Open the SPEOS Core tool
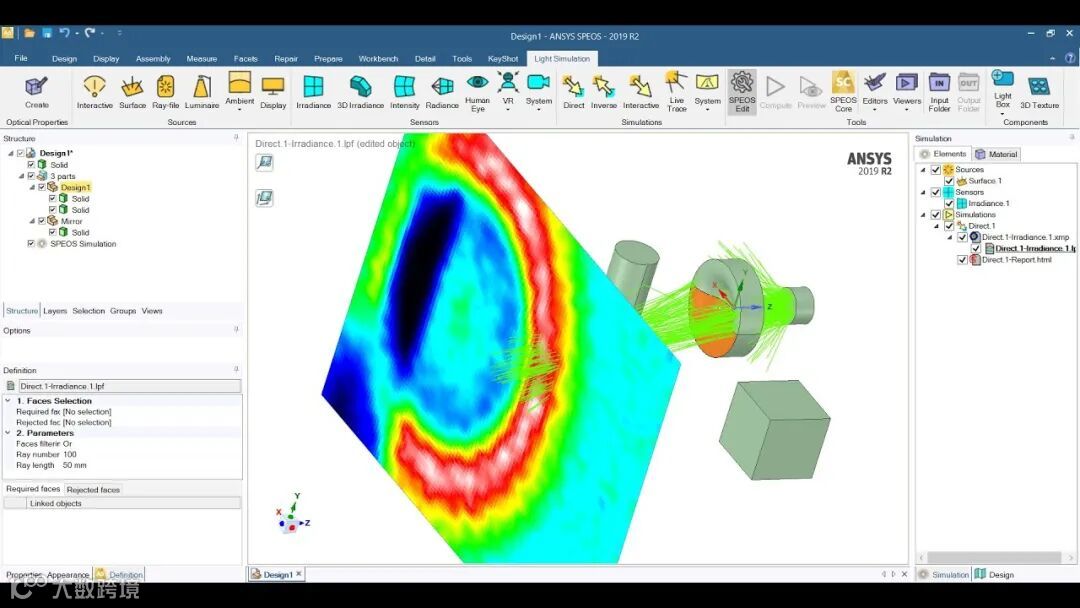The height and width of the screenshot is (608, 1080). tap(843, 92)
